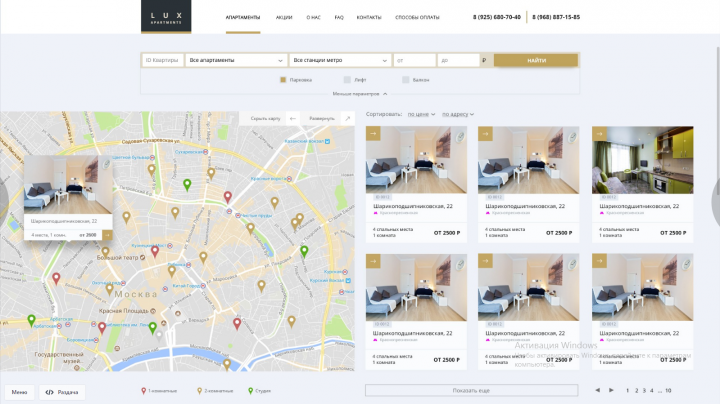The image size is (720, 404).
Task: Click the round badge icon on first listing photo
Action: [460, 137]
